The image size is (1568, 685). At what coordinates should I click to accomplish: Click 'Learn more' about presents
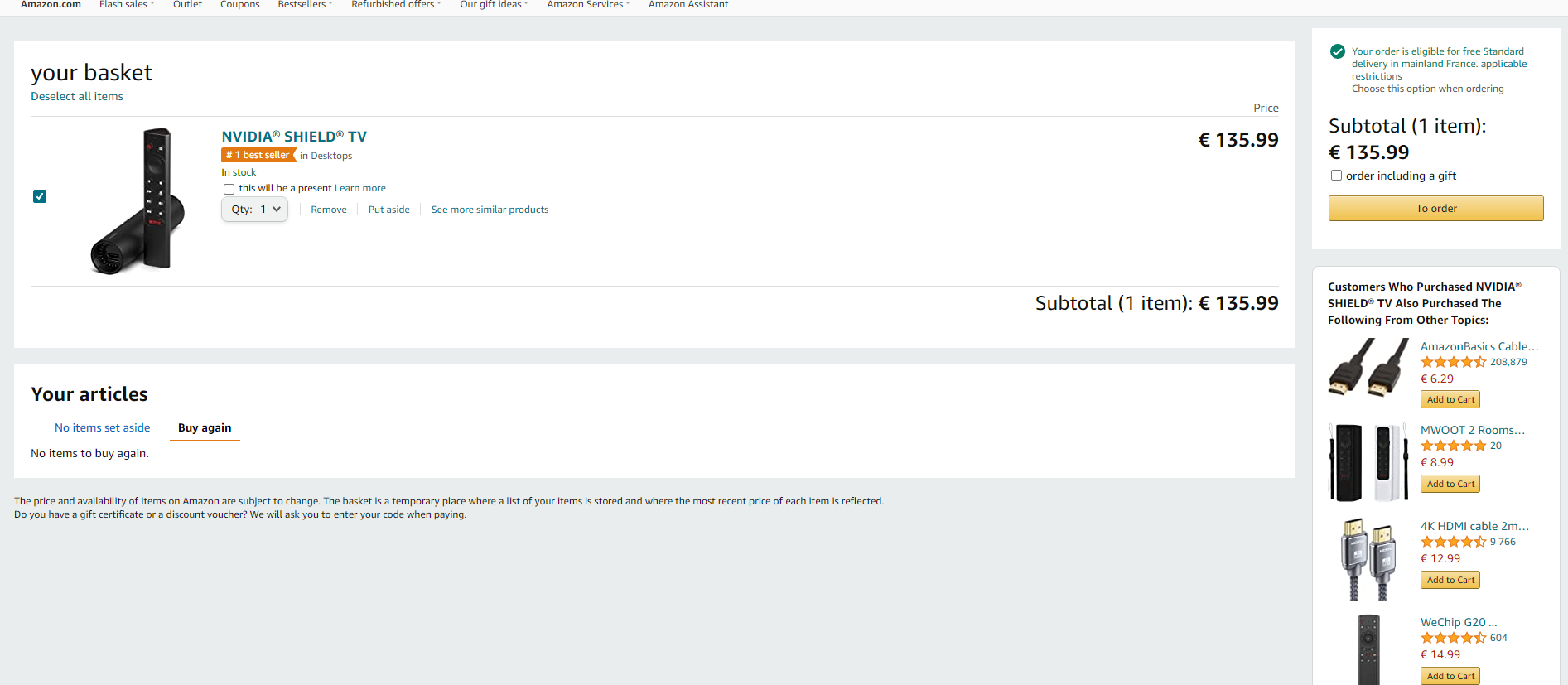click(360, 188)
